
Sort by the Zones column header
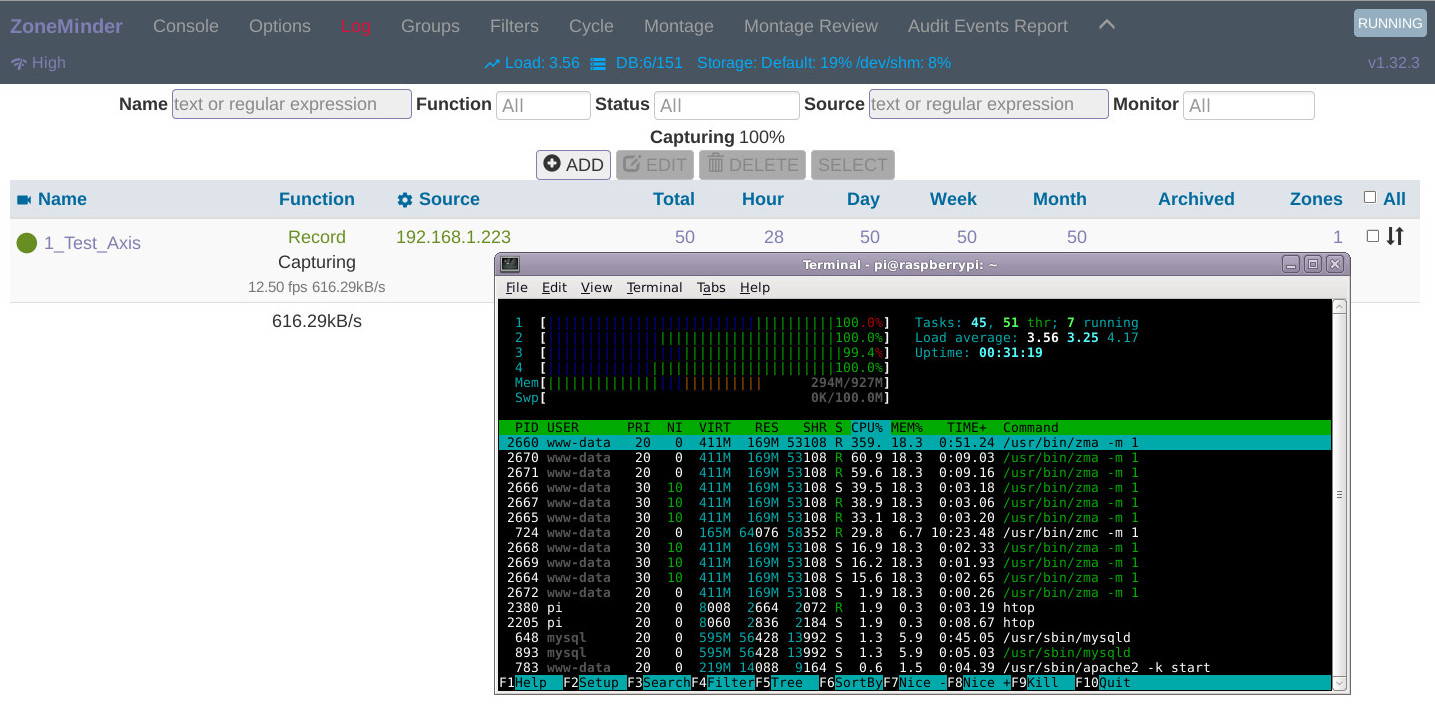click(x=1316, y=199)
